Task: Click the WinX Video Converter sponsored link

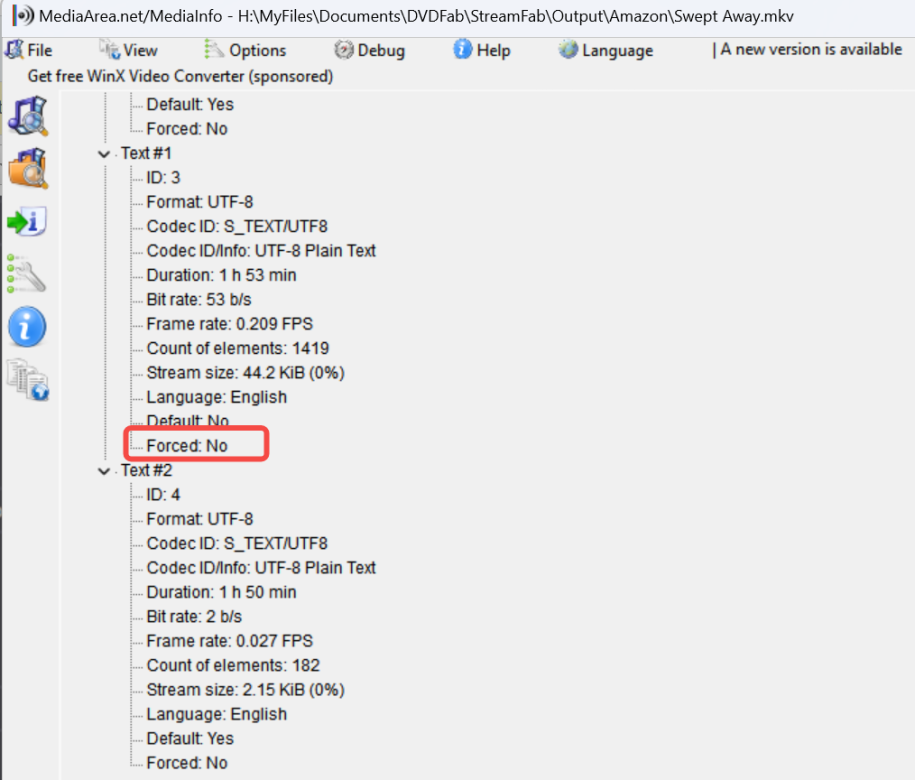Action: pyautogui.click(x=180, y=76)
